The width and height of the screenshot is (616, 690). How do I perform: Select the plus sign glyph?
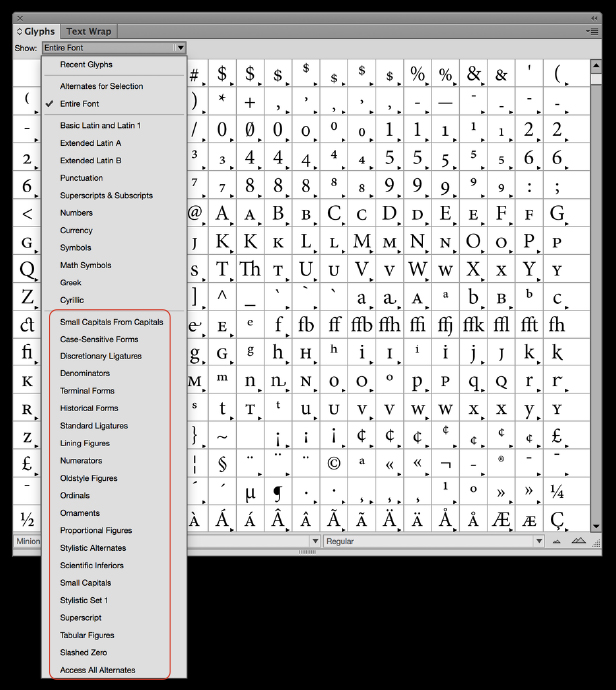pos(250,101)
